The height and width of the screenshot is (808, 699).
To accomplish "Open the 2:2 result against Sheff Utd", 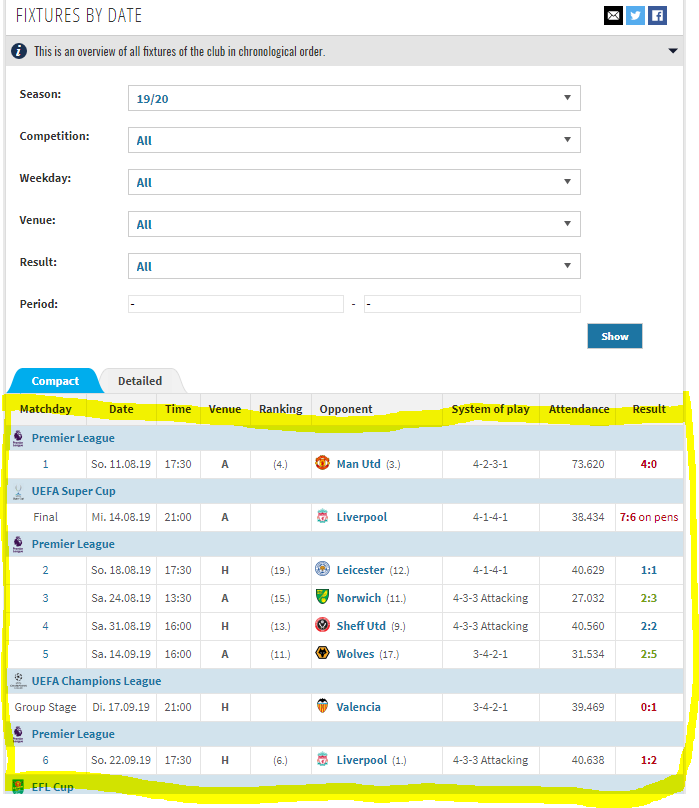I will pyautogui.click(x=648, y=626).
